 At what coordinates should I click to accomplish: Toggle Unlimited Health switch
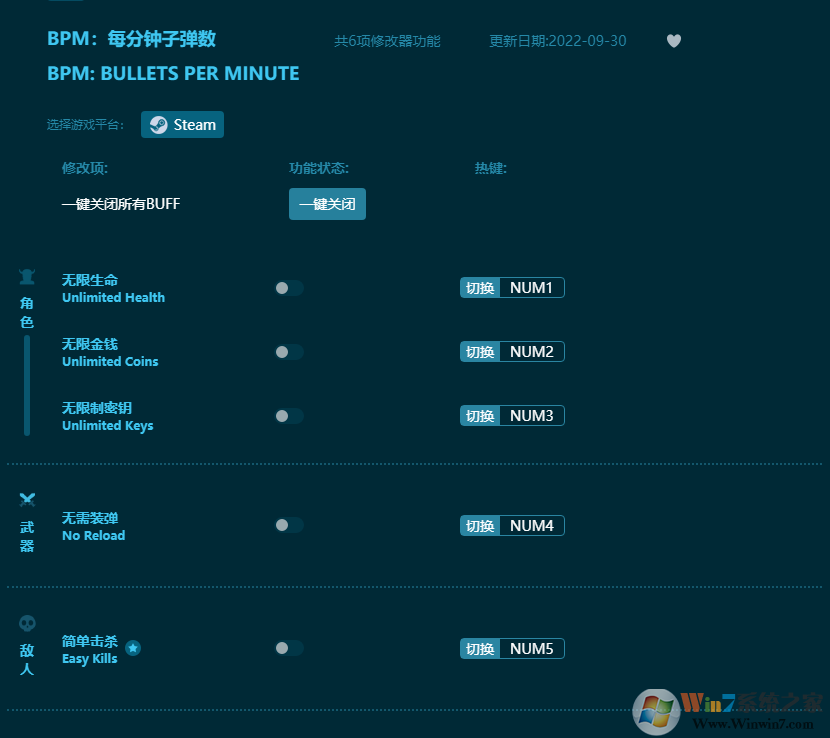point(289,288)
